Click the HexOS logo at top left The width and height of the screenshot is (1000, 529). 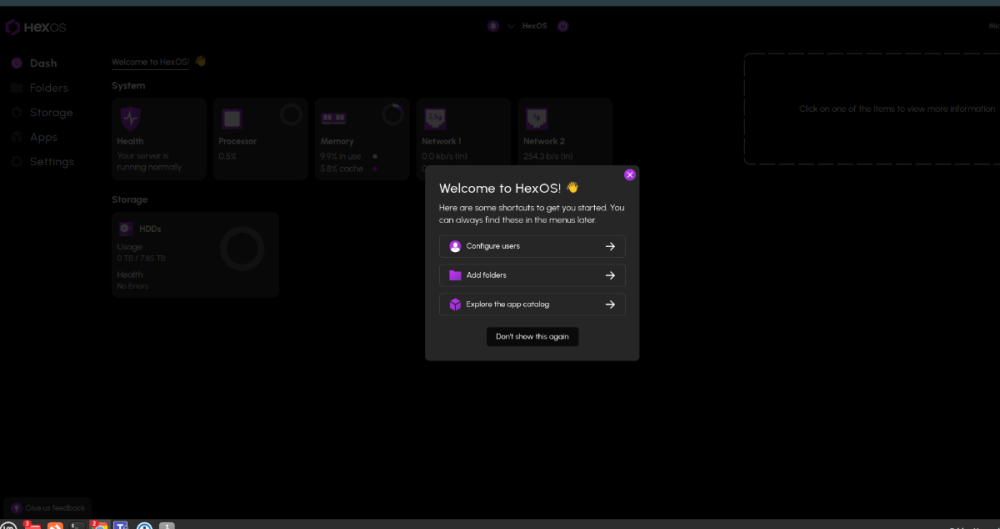tap(36, 27)
